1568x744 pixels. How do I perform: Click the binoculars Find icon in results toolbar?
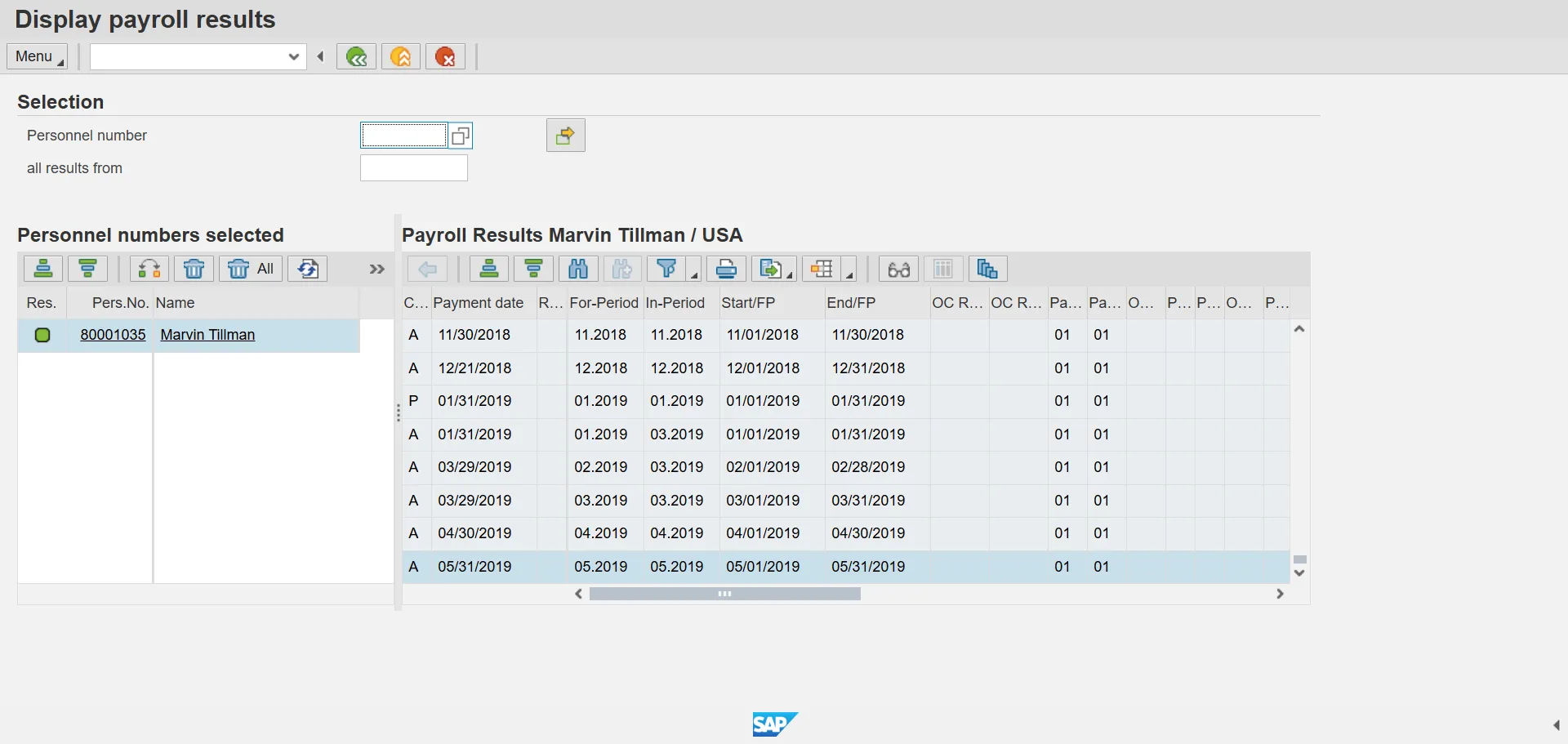[578, 269]
